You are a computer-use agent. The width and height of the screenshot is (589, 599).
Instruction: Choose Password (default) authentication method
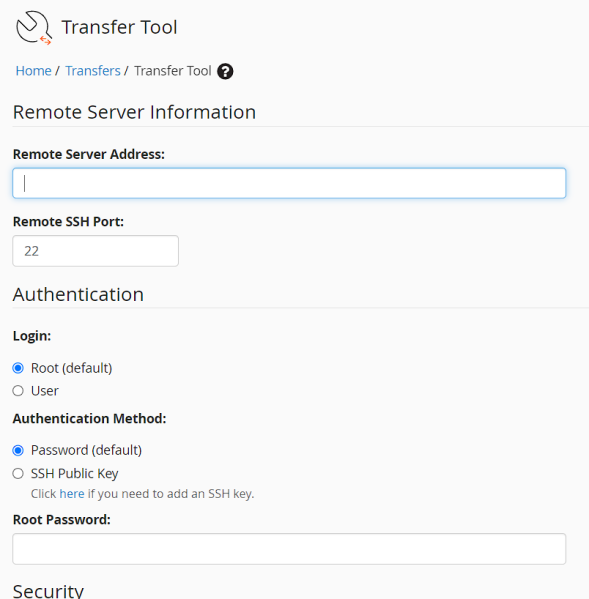tap(18, 450)
